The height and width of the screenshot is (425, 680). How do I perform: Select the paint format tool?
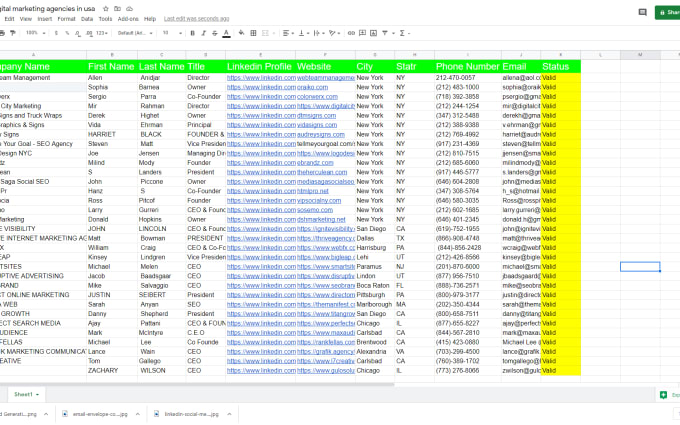[x=13, y=33]
